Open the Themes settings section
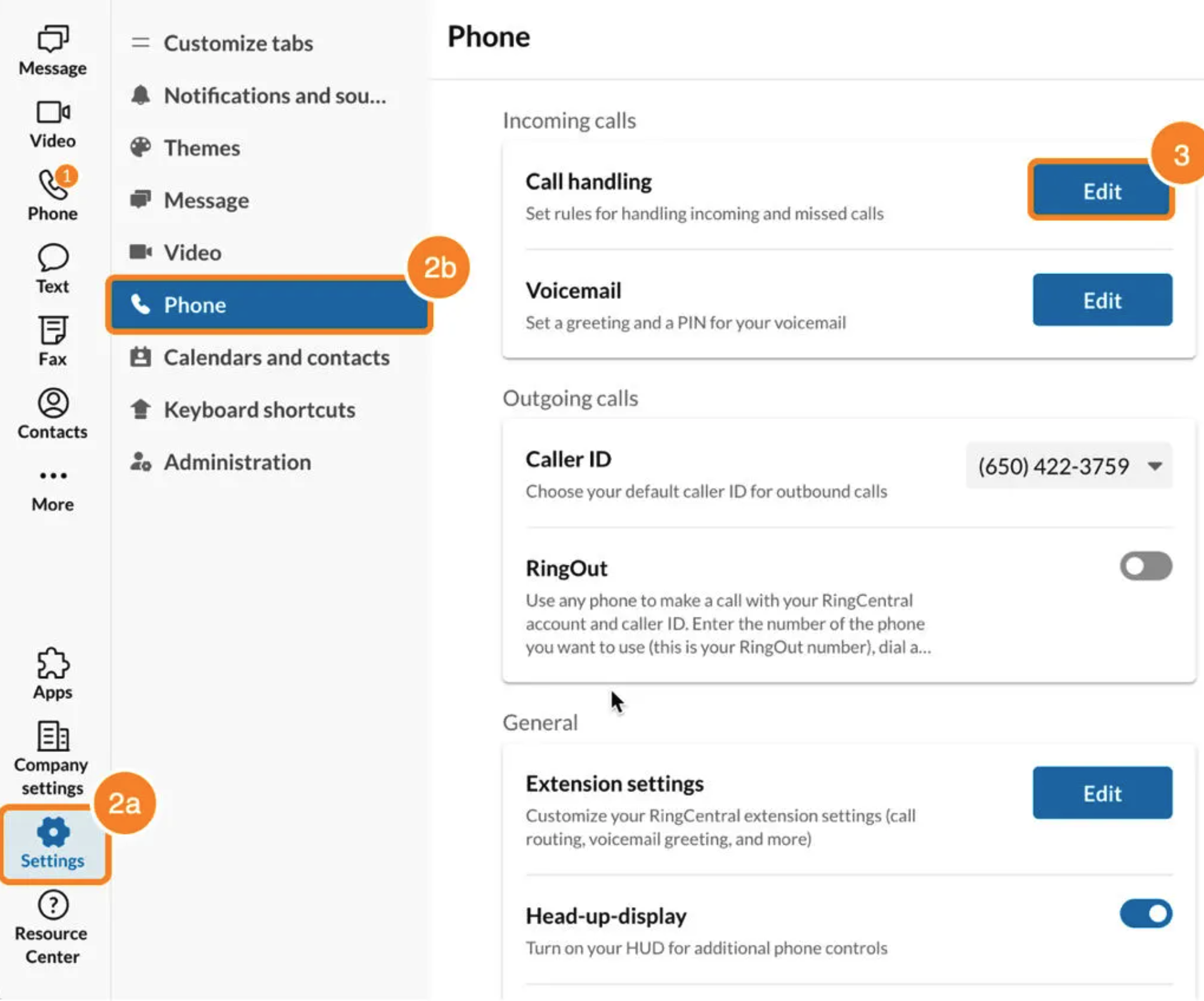1204x1001 pixels. coord(202,148)
